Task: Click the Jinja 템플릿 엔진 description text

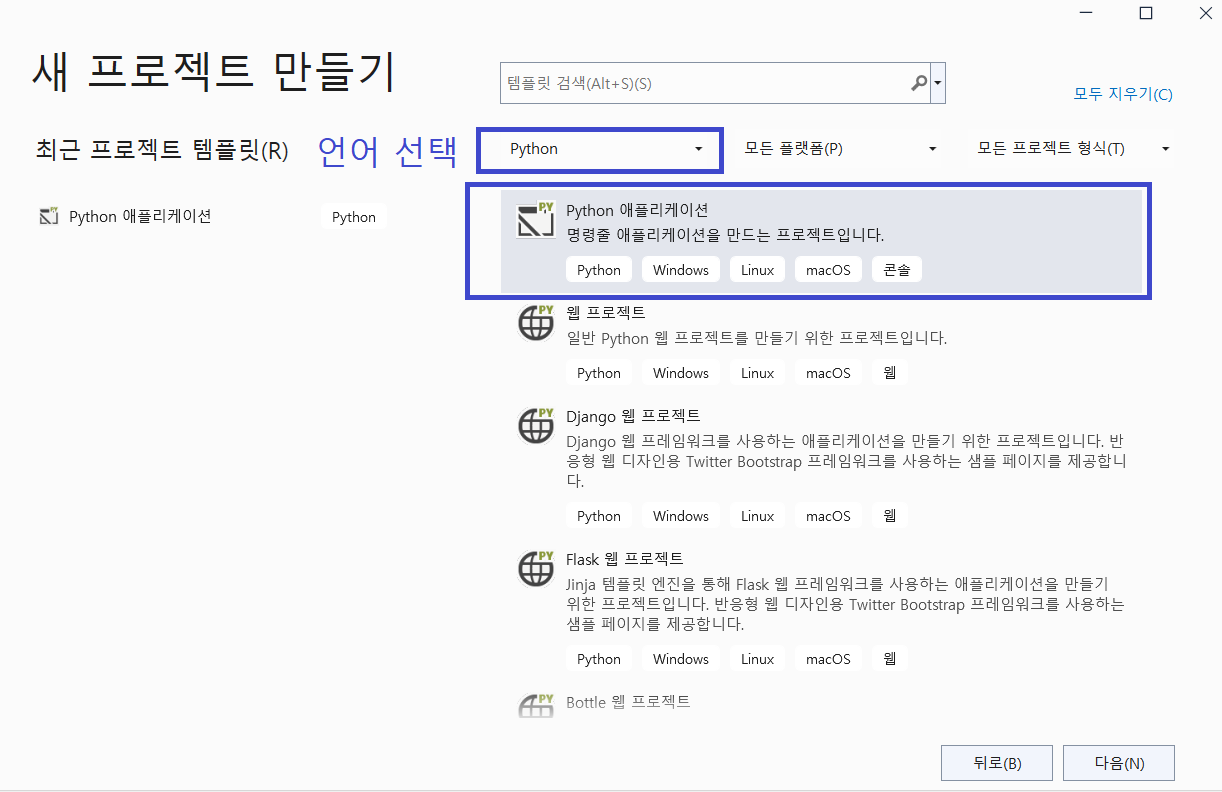Action: (x=845, y=604)
